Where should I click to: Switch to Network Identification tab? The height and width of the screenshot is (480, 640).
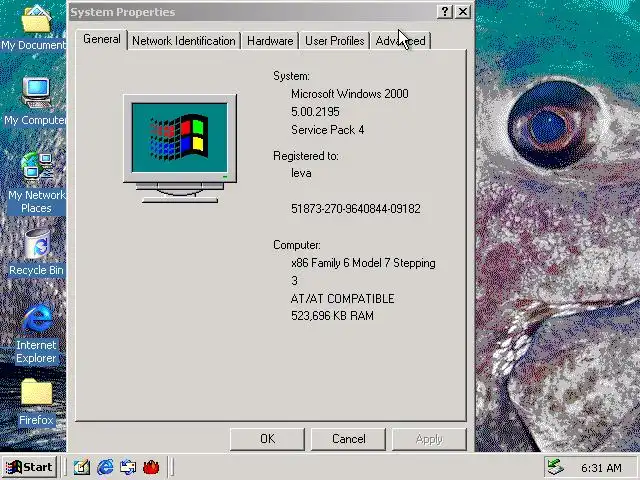click(x=184, y=41)
